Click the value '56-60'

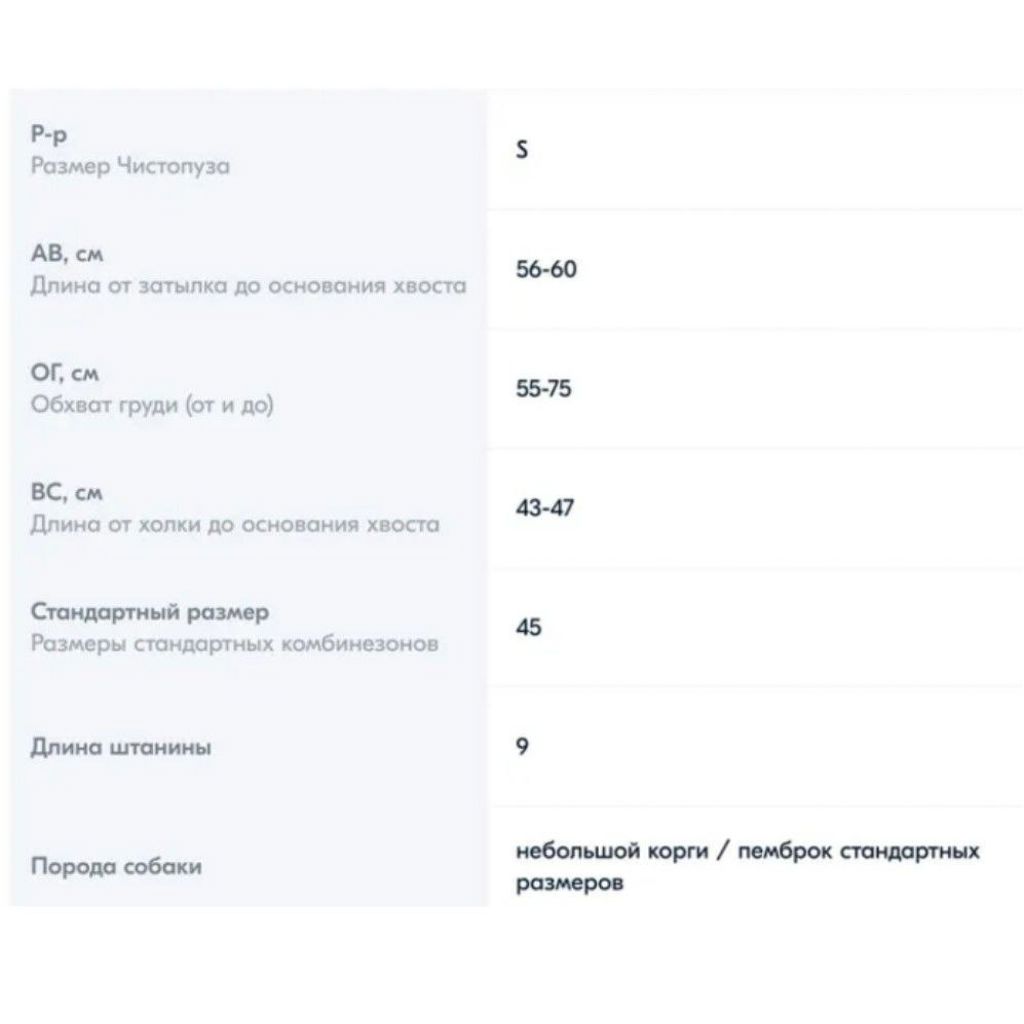[x=546, y=269]
